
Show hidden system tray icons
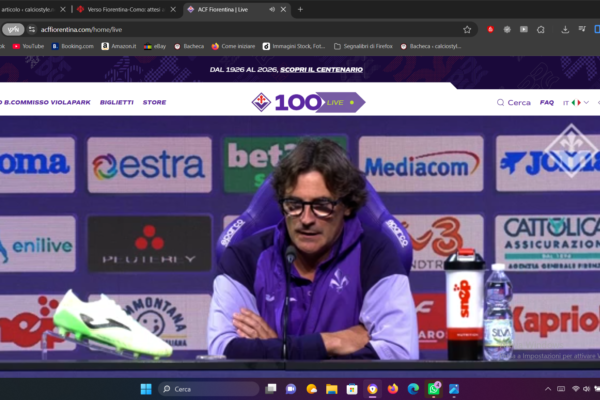548,389
